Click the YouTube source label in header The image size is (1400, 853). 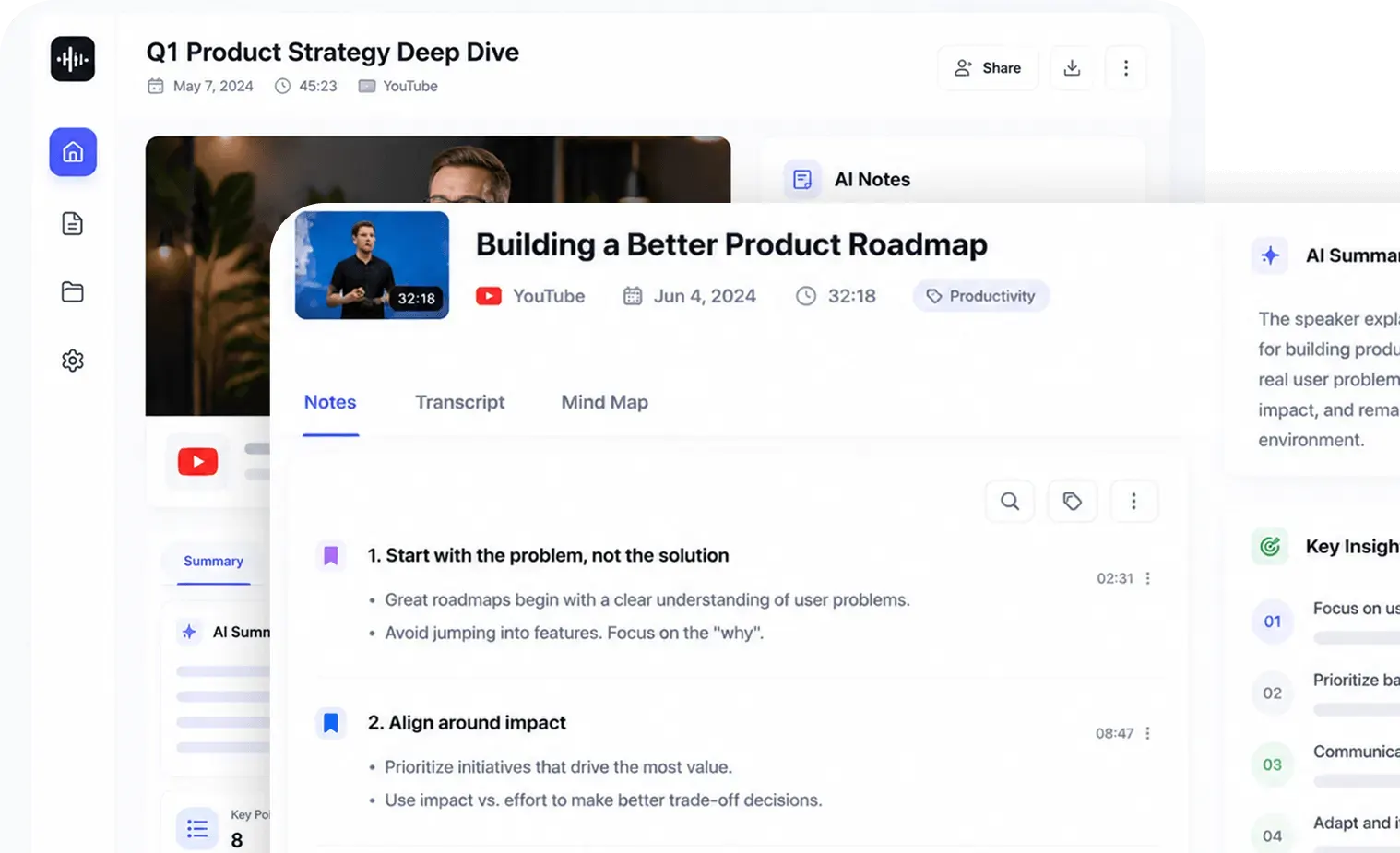(x=410, y=86)
